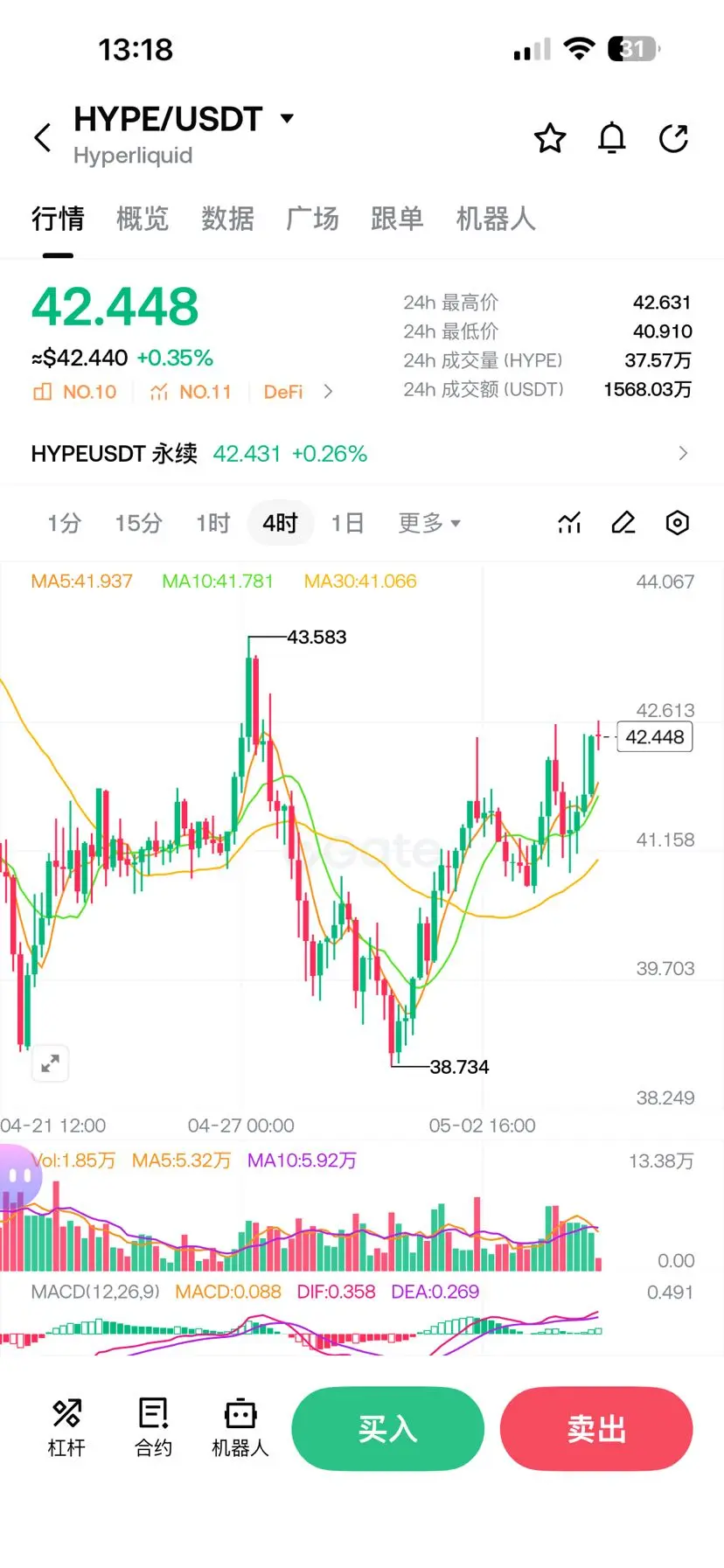The image size is (724, 1568).
Task: Tap the HYPE/USDT pair title
Action: (168, 118)
